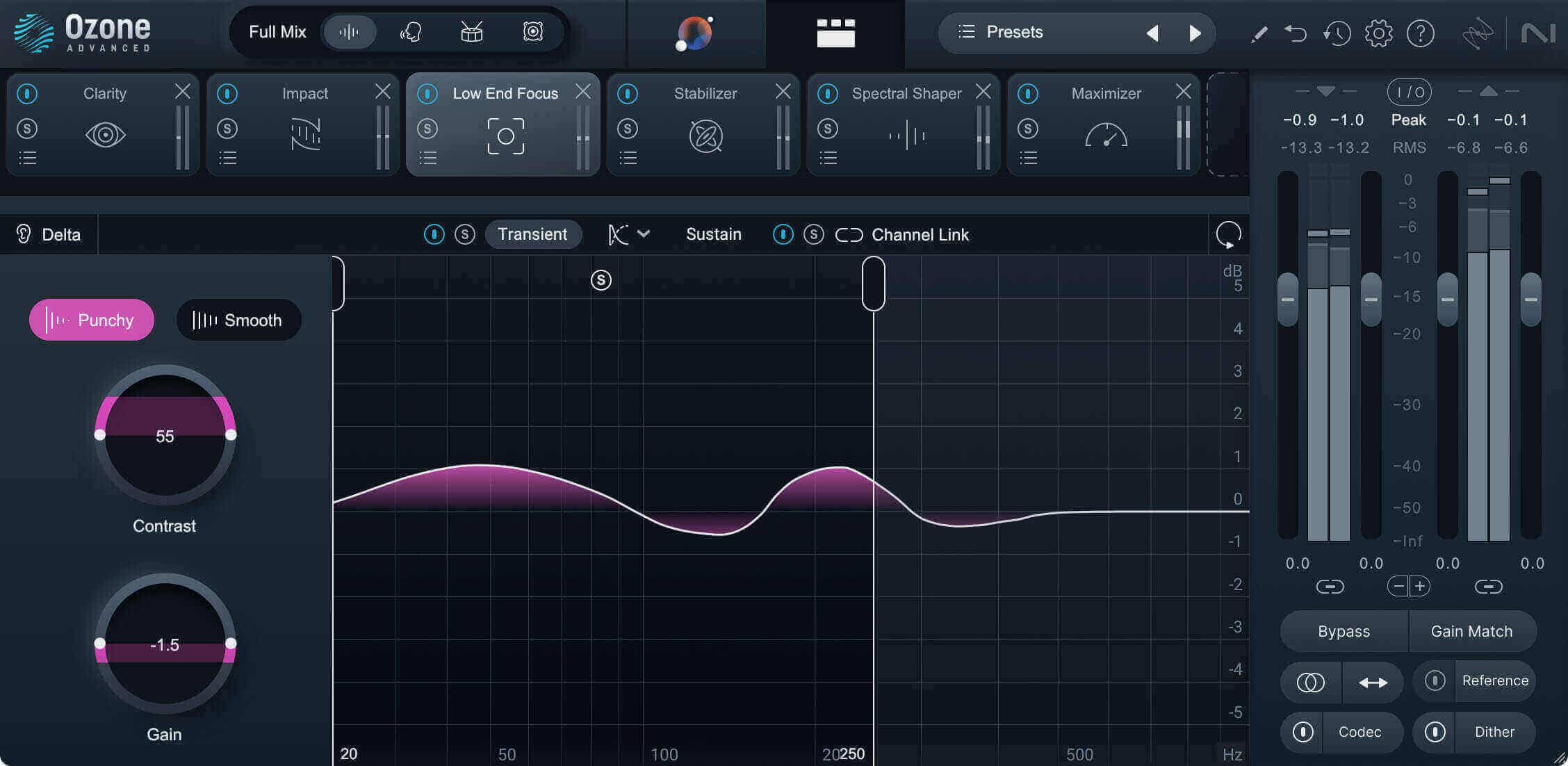The image size is (1568, 766).
Task: Select the vocal target icon next to Full Mix
Action: tap(411, 32)
